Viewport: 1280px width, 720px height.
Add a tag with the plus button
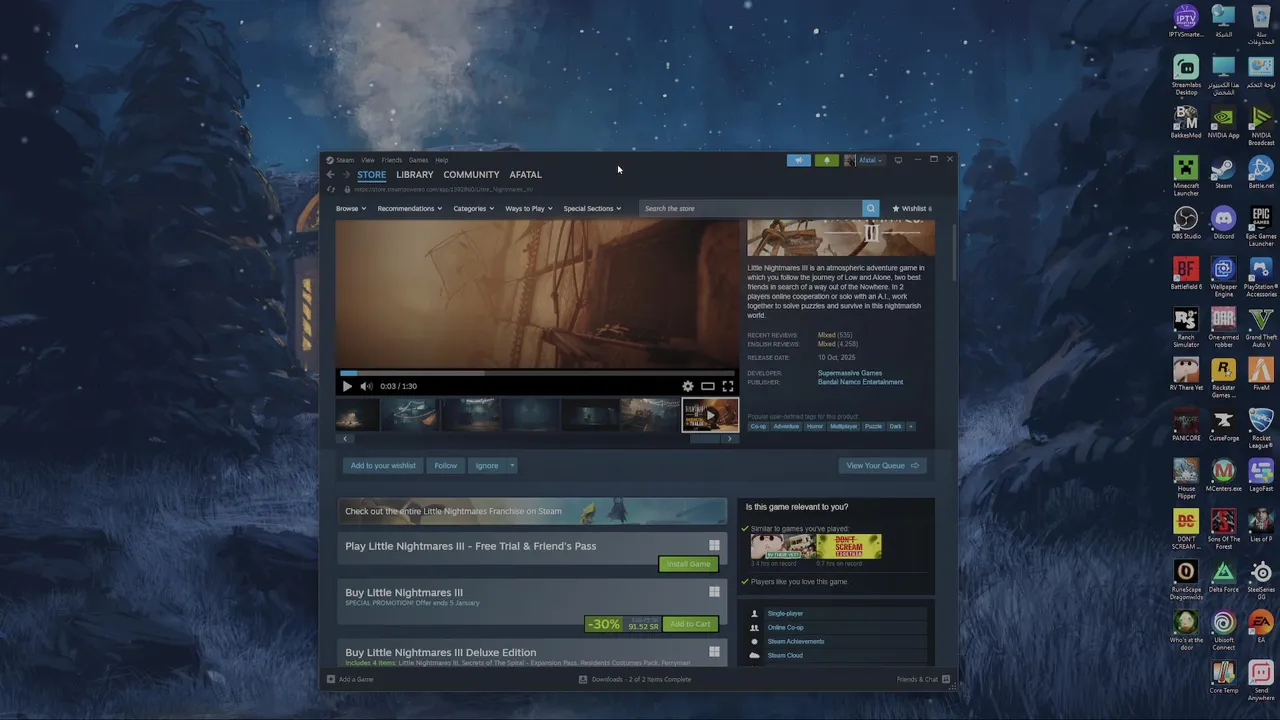click(x=910, y=427)
